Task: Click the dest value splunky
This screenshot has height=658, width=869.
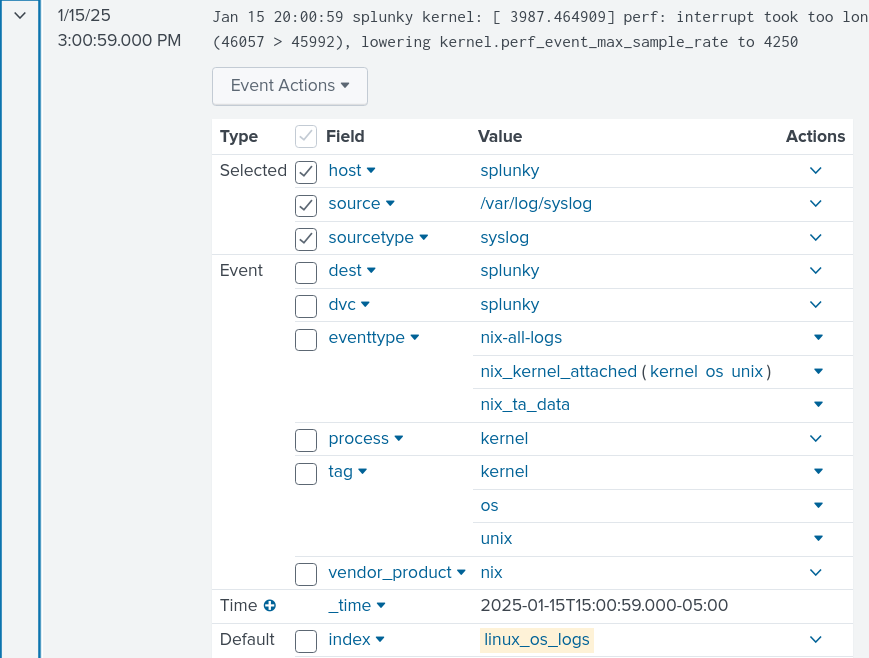Action: tap(510, 271)
